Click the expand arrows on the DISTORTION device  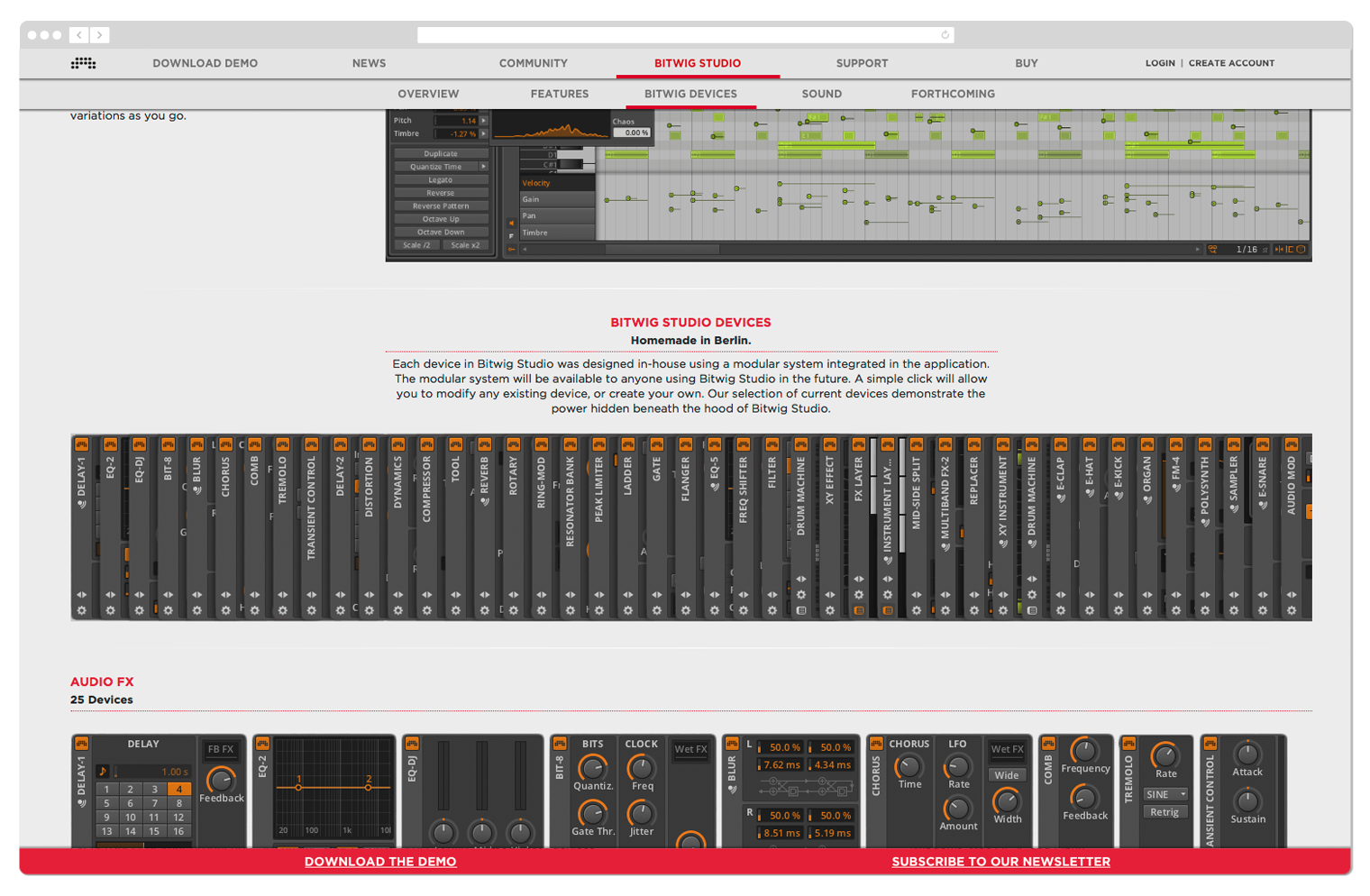369,595
